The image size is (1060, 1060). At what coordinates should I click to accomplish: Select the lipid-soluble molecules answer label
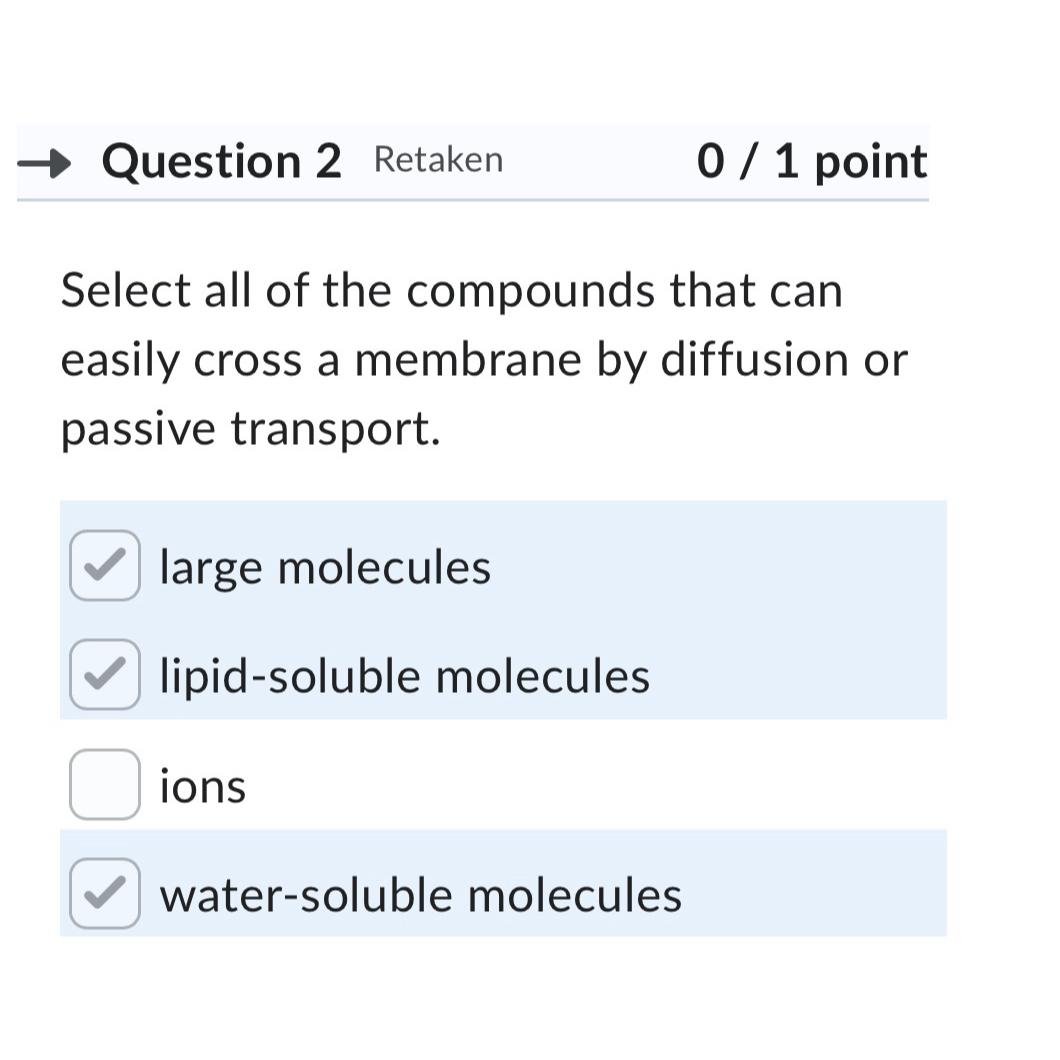tap(405, 676)
